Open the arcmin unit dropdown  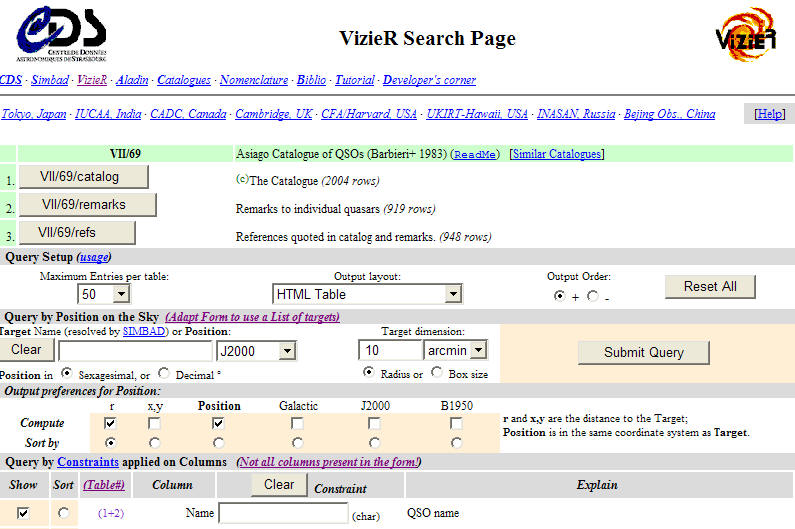coord(477,350)
